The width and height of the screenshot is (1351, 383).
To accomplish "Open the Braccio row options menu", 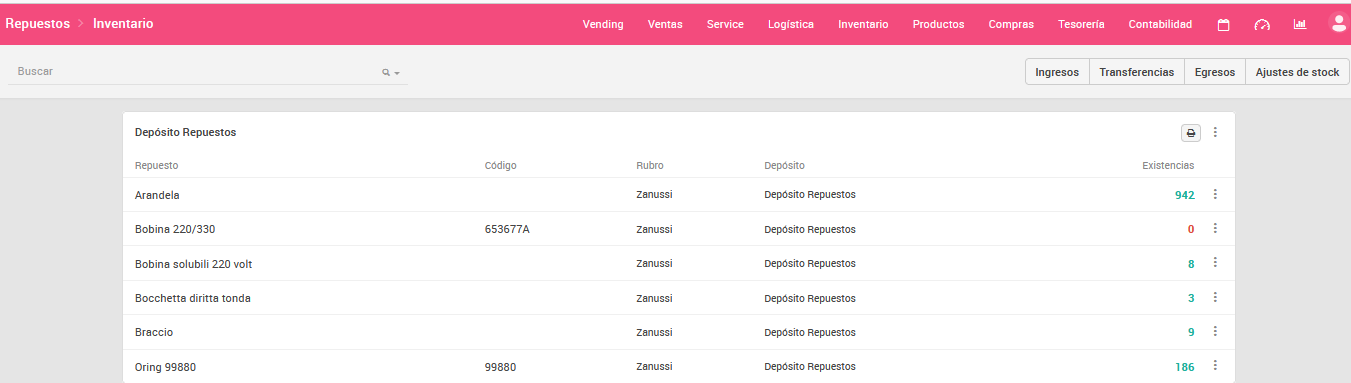I will (1215, 331).
